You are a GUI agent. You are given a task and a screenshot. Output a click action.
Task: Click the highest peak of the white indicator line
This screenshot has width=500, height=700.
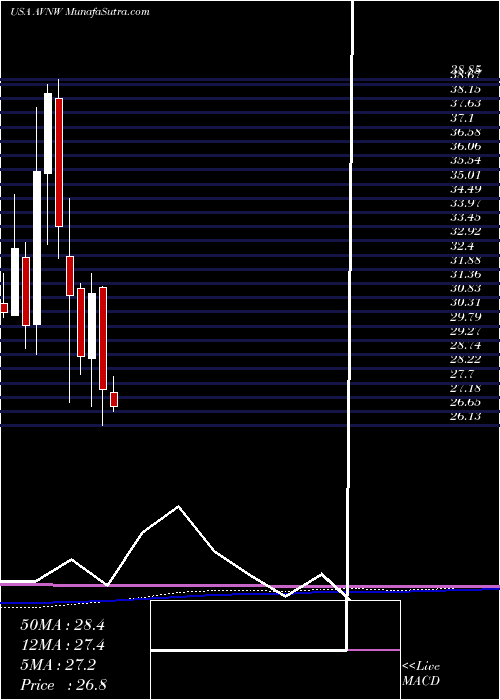click(179, 506)
